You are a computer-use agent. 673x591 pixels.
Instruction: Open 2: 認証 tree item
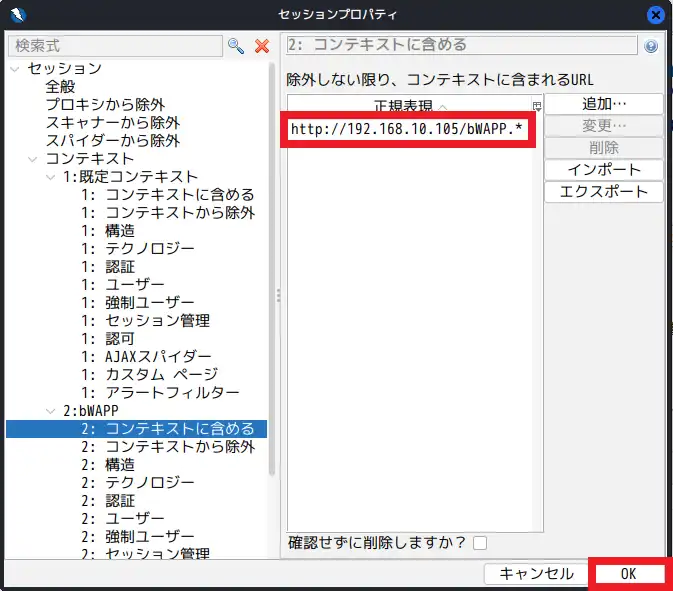point(108,501)
